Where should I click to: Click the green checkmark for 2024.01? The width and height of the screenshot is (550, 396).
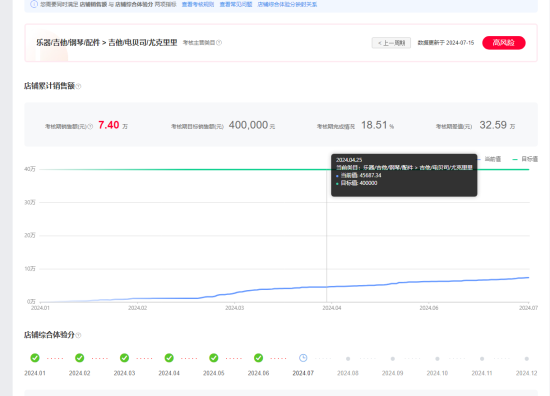pyautogui.click(x=35, y=358)
